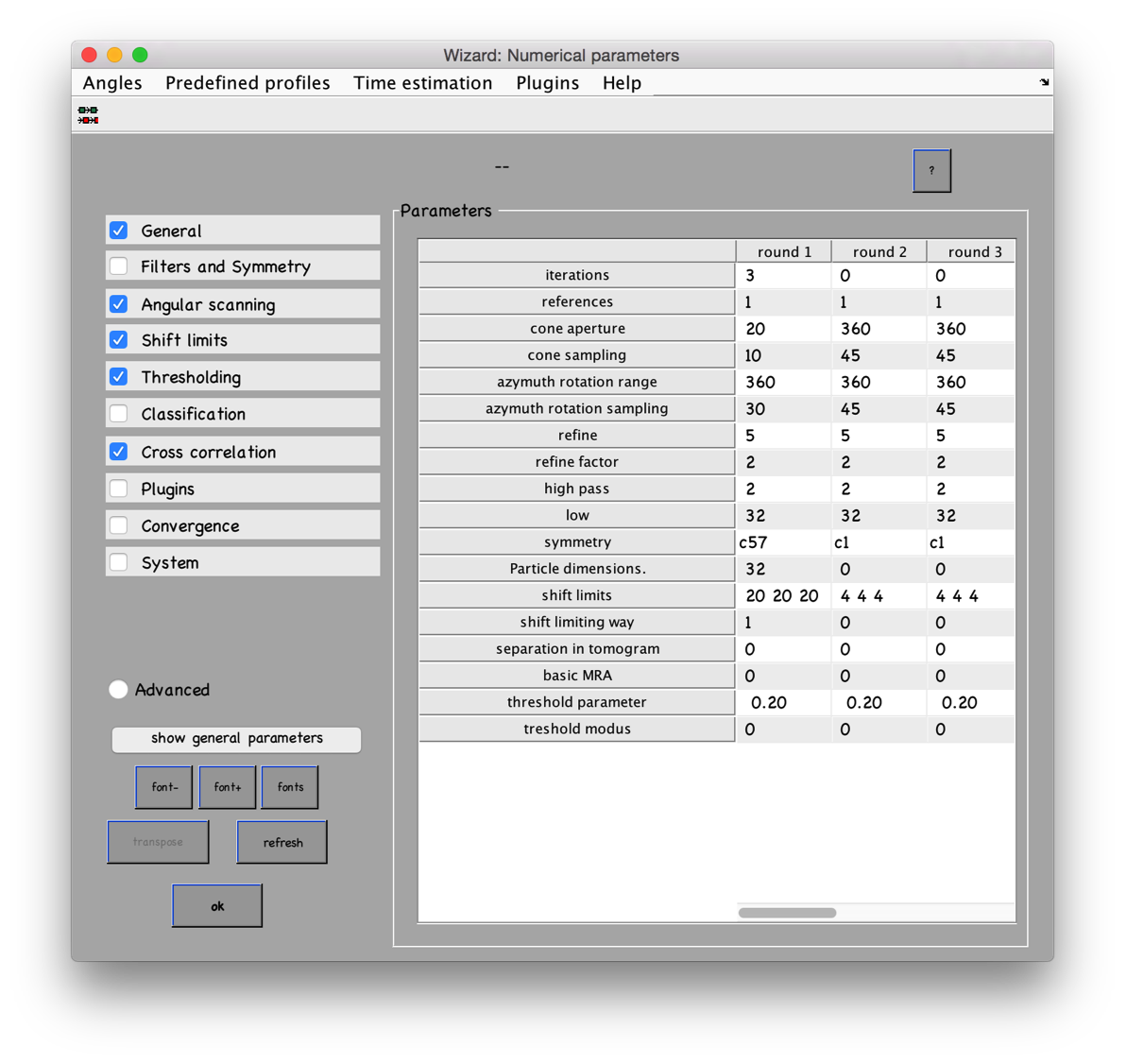Enable Filters and Symmetry checkbox

(119, 266)
